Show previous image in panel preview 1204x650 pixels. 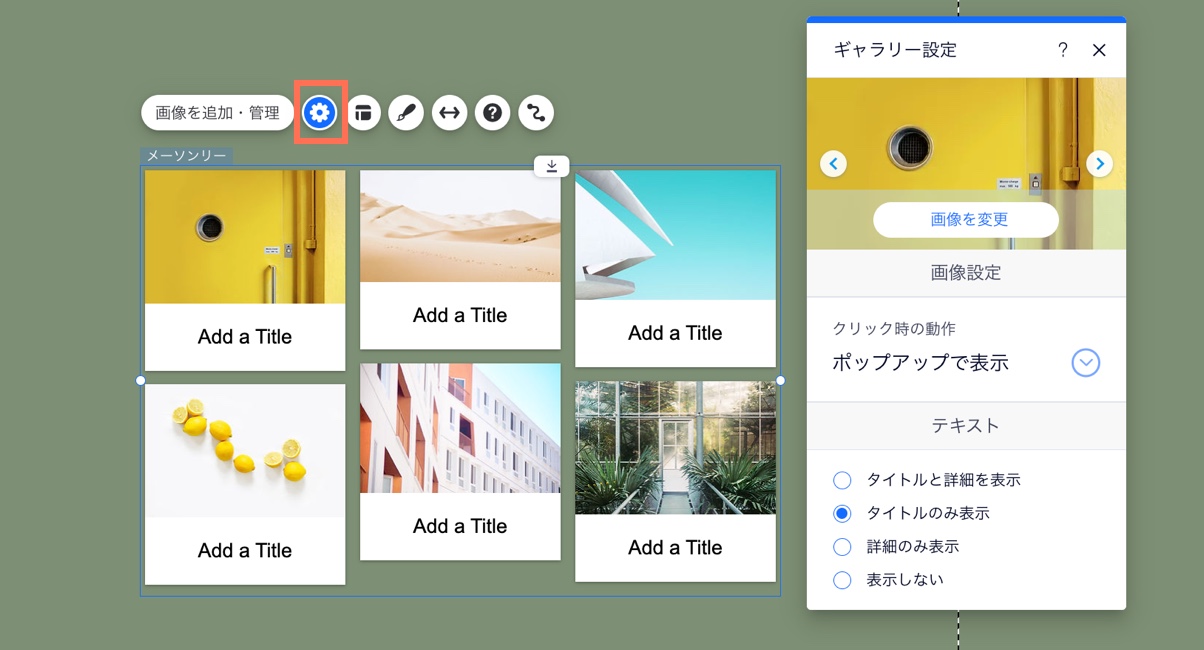pos(834,163)
